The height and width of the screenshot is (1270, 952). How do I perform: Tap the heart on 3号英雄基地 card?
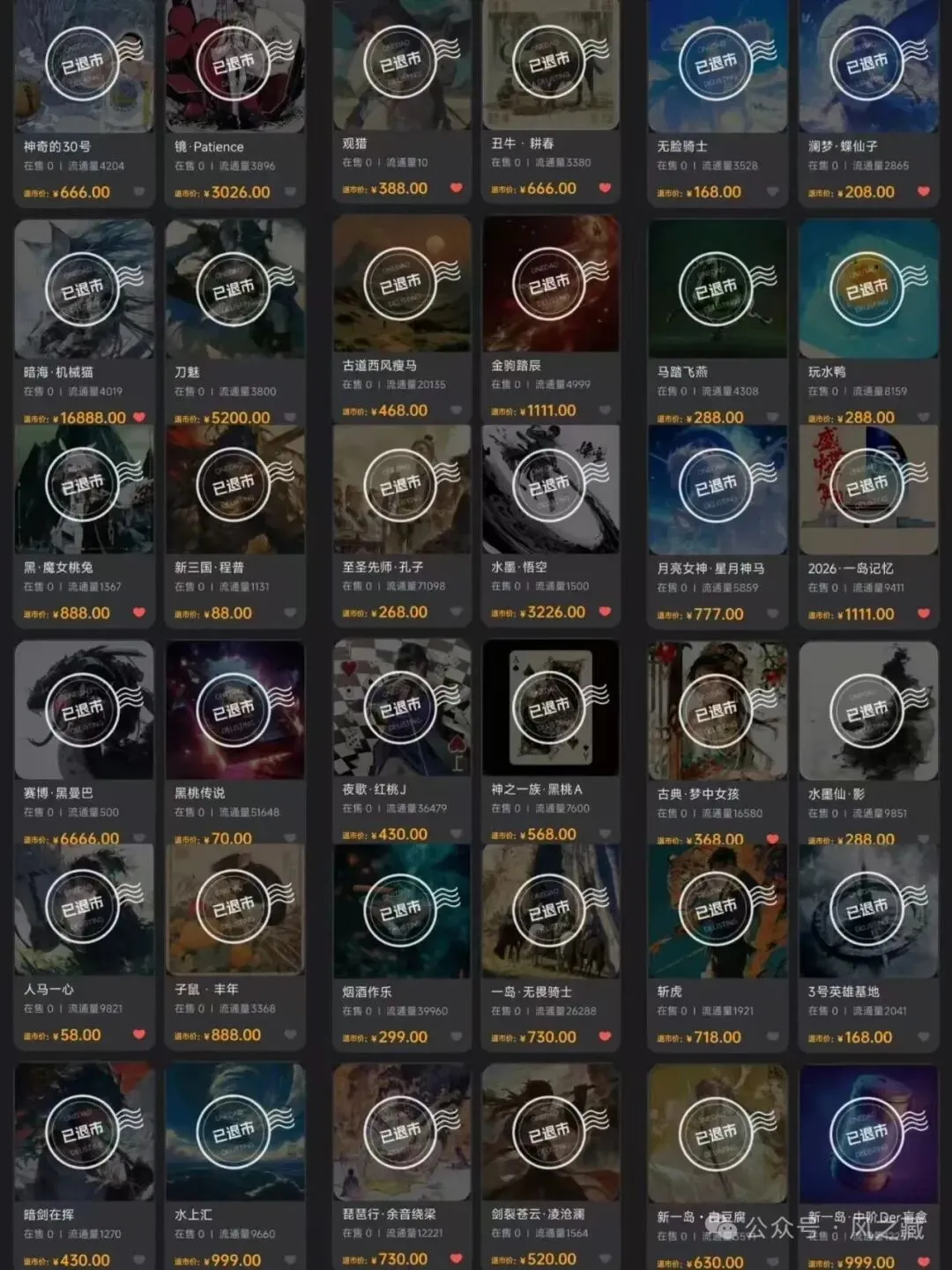point(924,1037)
